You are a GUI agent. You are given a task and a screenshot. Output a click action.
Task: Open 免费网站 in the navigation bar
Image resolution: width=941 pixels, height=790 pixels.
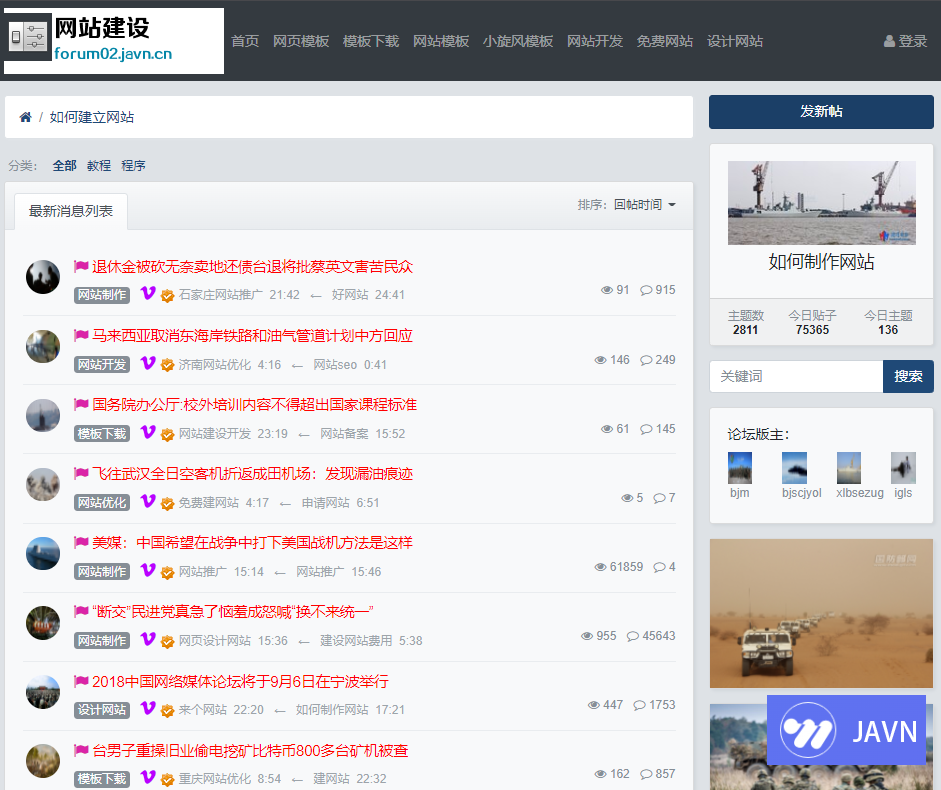[x=664, y=41]
